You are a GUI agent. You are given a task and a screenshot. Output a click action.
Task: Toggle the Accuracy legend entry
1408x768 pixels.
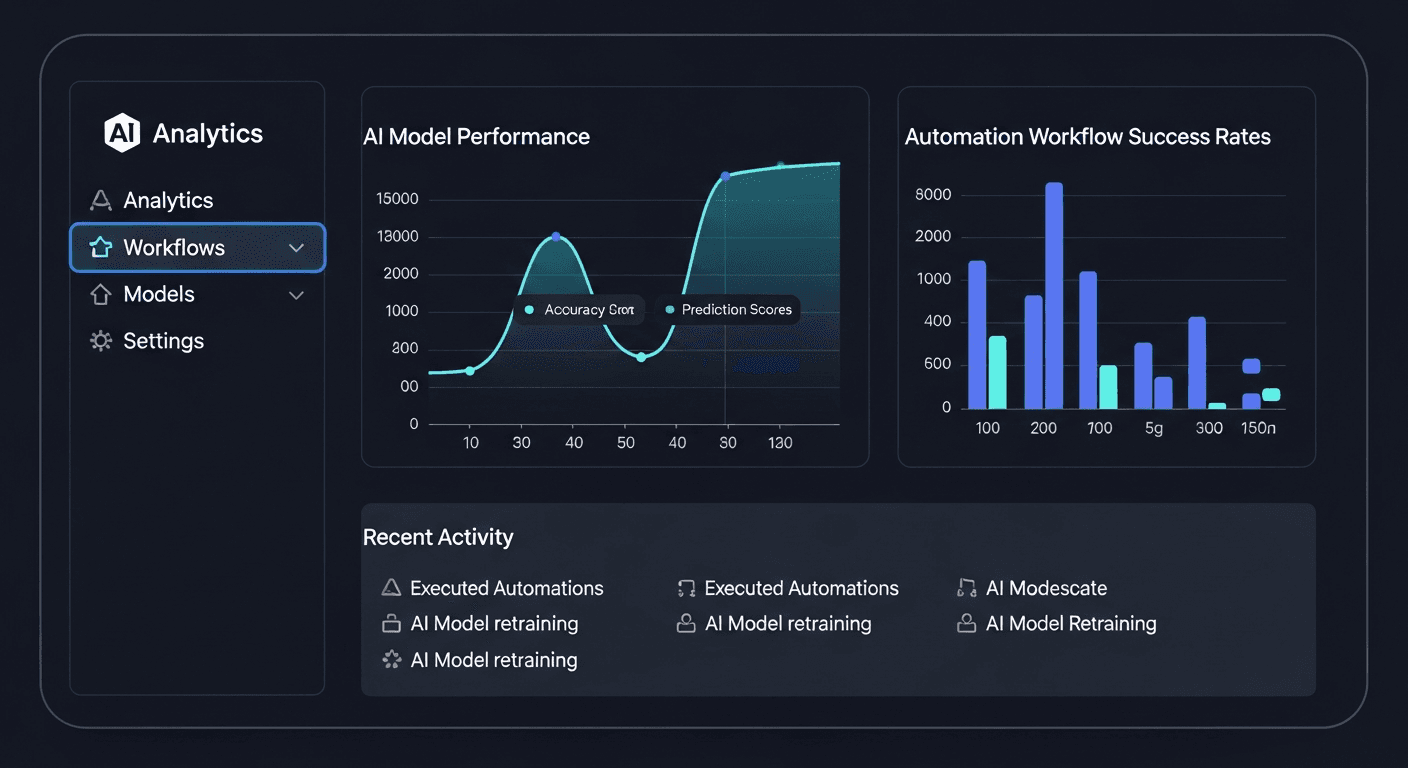point(580,310)
